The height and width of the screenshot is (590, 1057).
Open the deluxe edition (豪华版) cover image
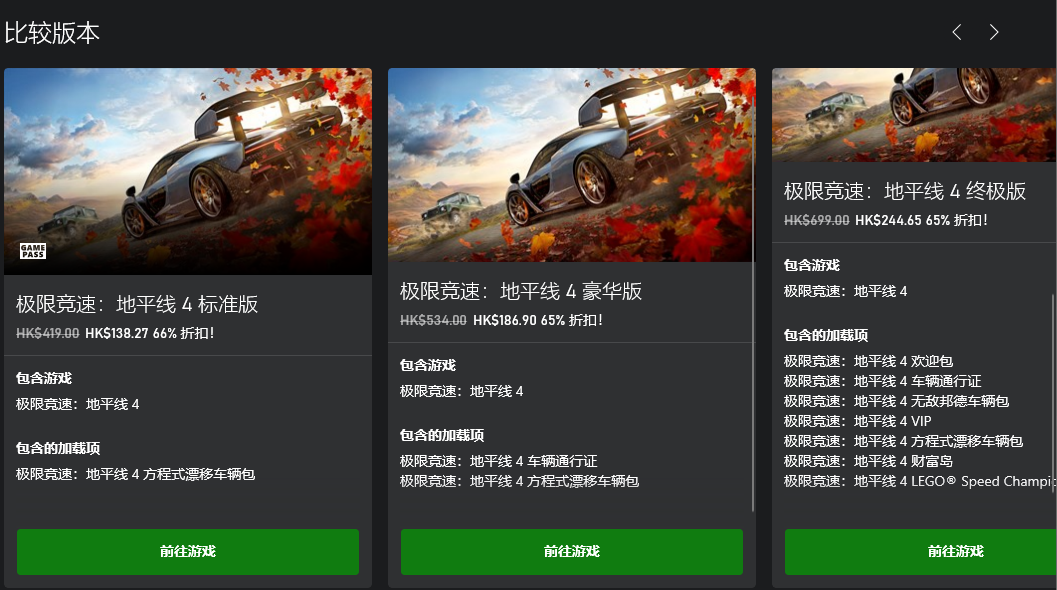point(572,165)
